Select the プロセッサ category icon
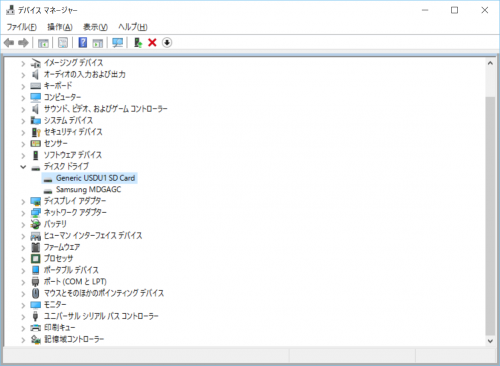 pyautogui.click(x=36, y=259)
